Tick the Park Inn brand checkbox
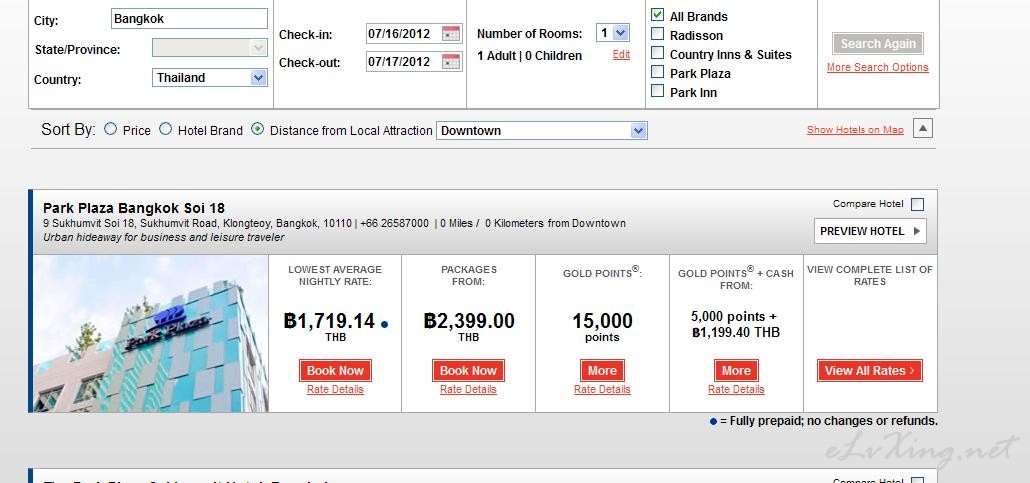Screen dimensions: 1030x483 pos(658,91)
